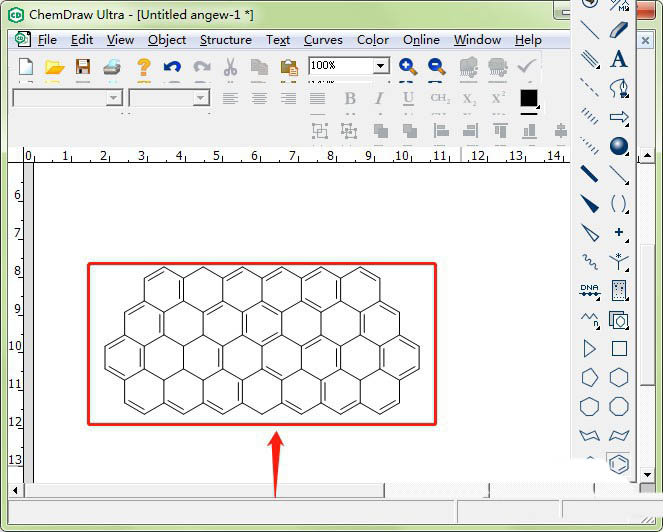Expand the font size dropdown
Viewport: 663px width, 532px height.
click(201, 98)
